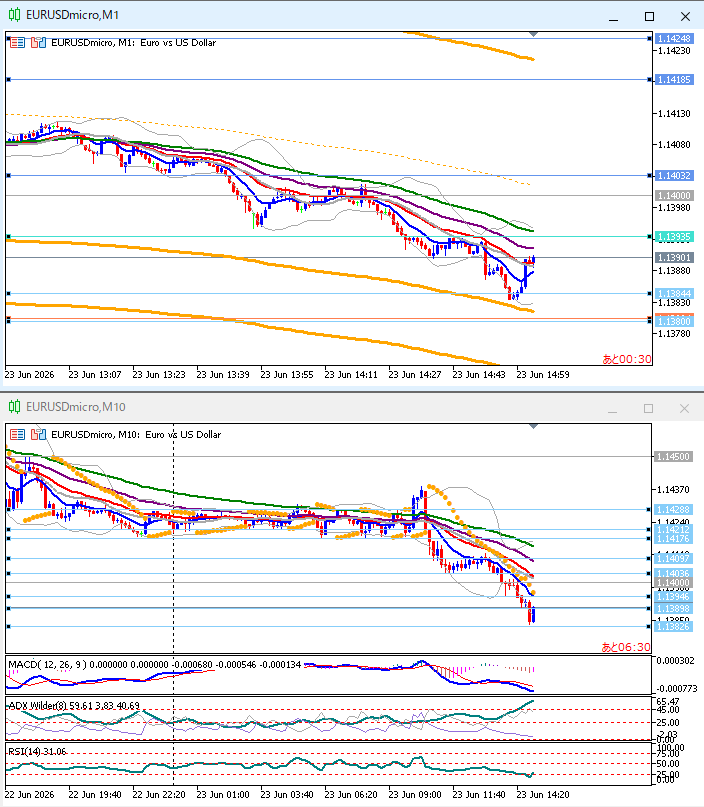Click the '23 Jun 14:20' time label on M10 axis
Viewport: 704px width, 807px height.
tap(542, 795)
